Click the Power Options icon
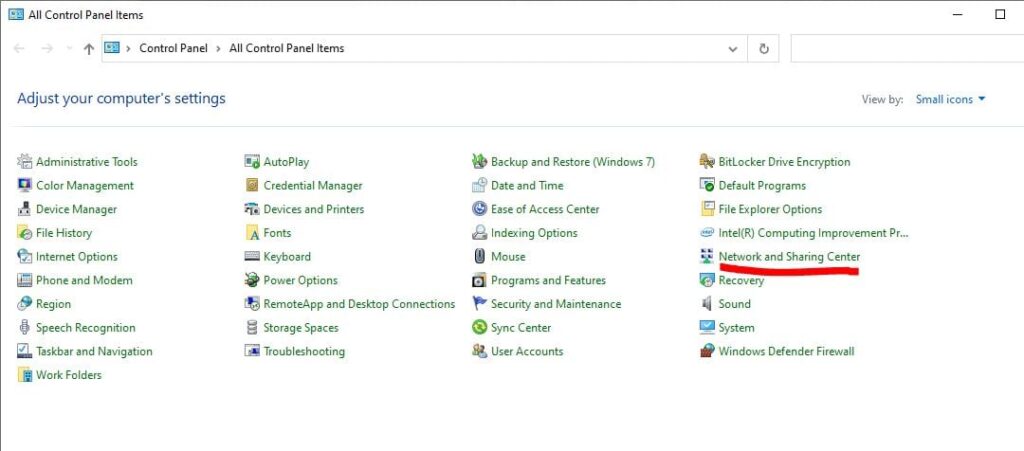 pos(252,281)
